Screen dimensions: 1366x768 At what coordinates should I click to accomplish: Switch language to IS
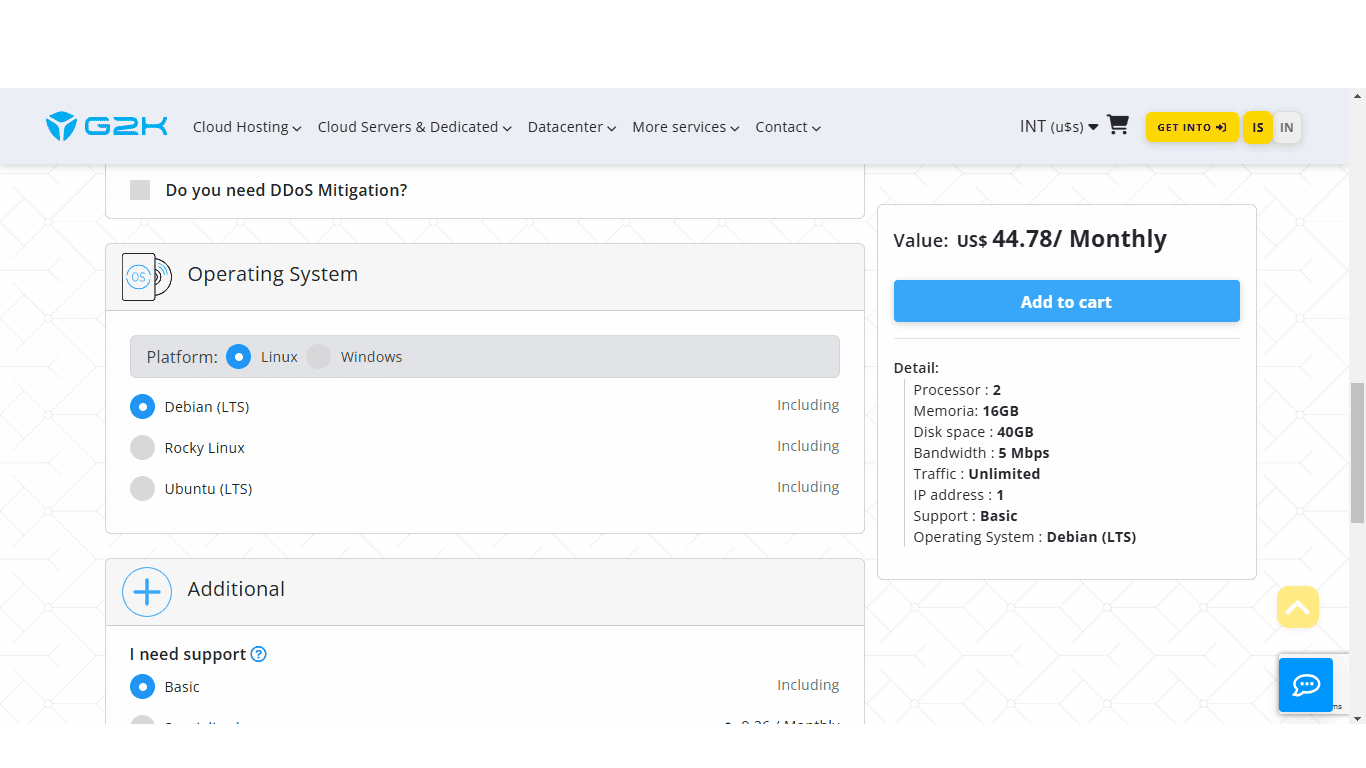[x=1258, y=127]
